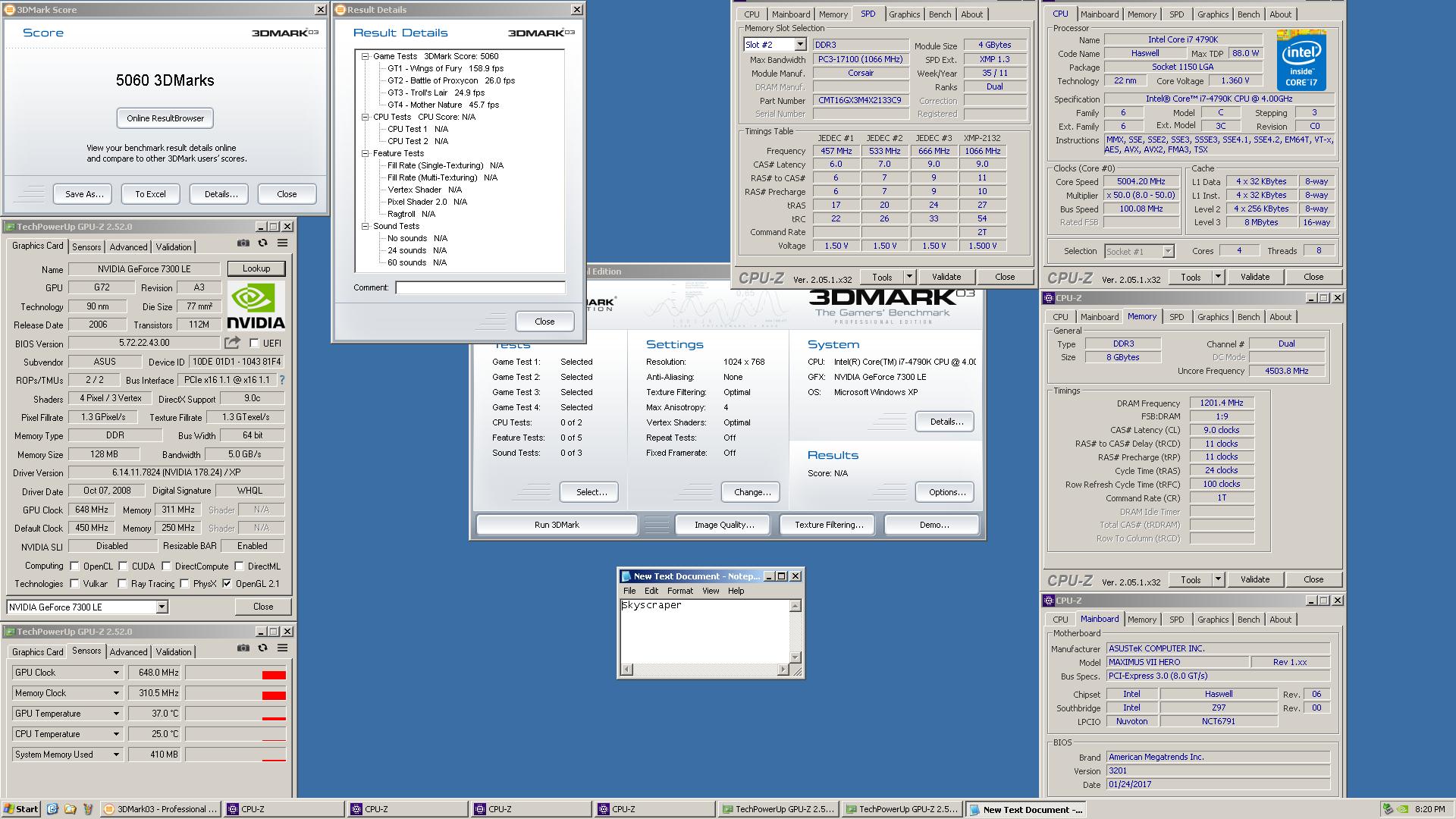Click the Comment input field

(480, 287)
